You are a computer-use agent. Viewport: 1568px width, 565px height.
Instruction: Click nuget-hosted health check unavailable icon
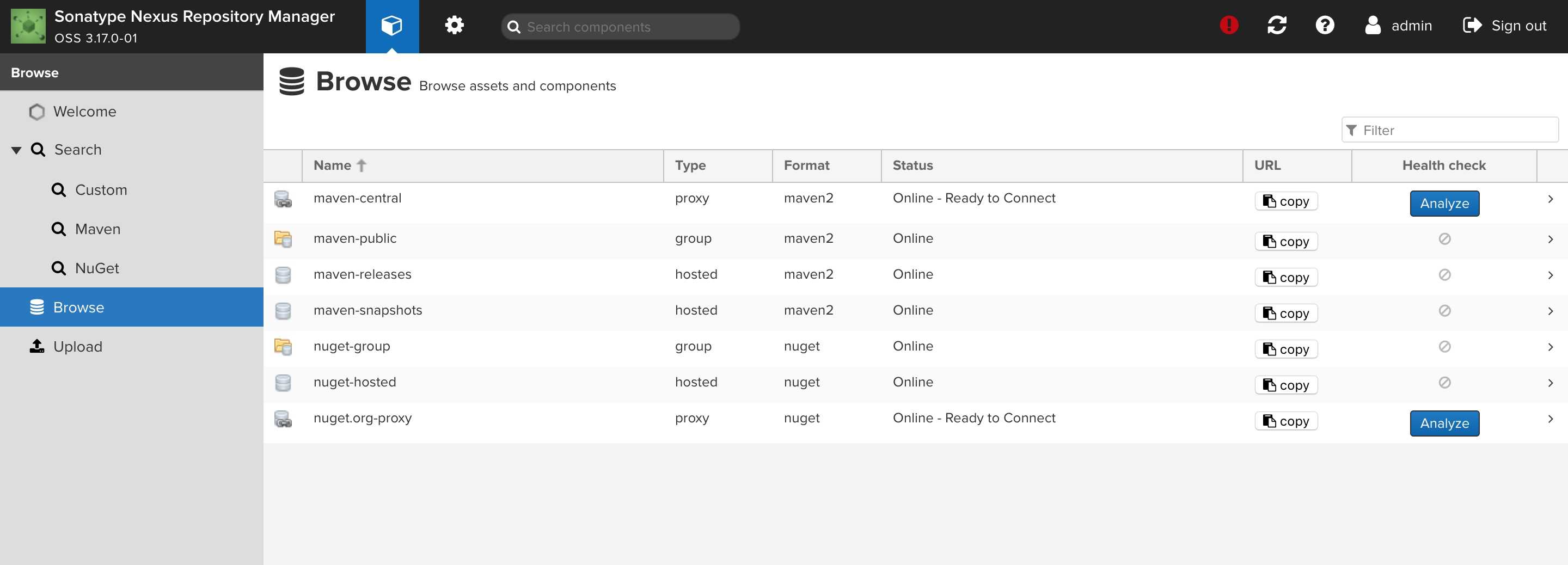pos(1444,382)
